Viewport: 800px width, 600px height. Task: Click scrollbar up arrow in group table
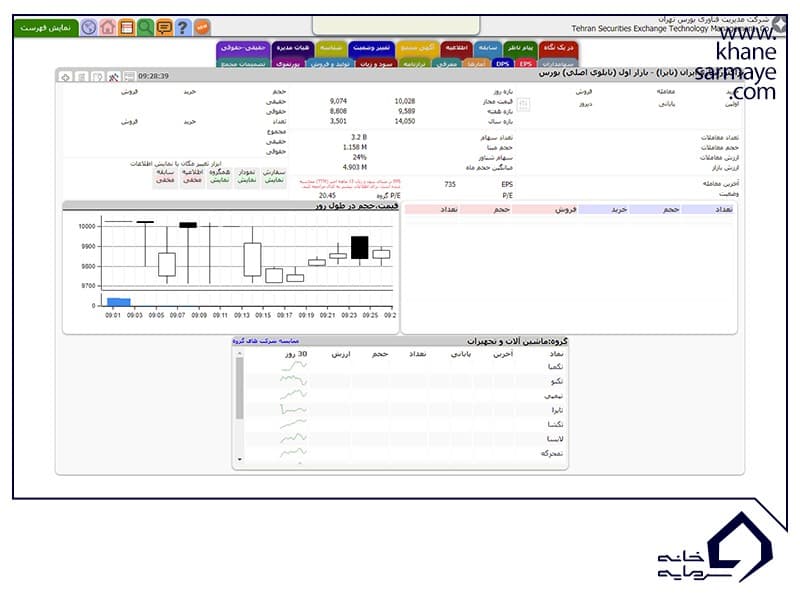click(x=239, y=354)
